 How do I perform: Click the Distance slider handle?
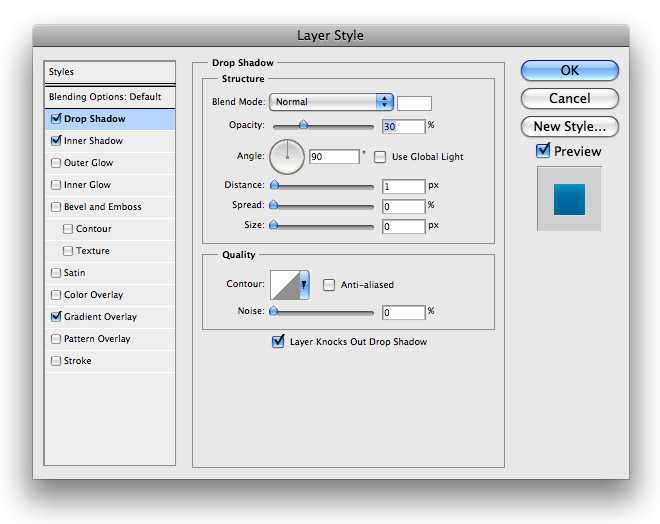coord(274,185)
